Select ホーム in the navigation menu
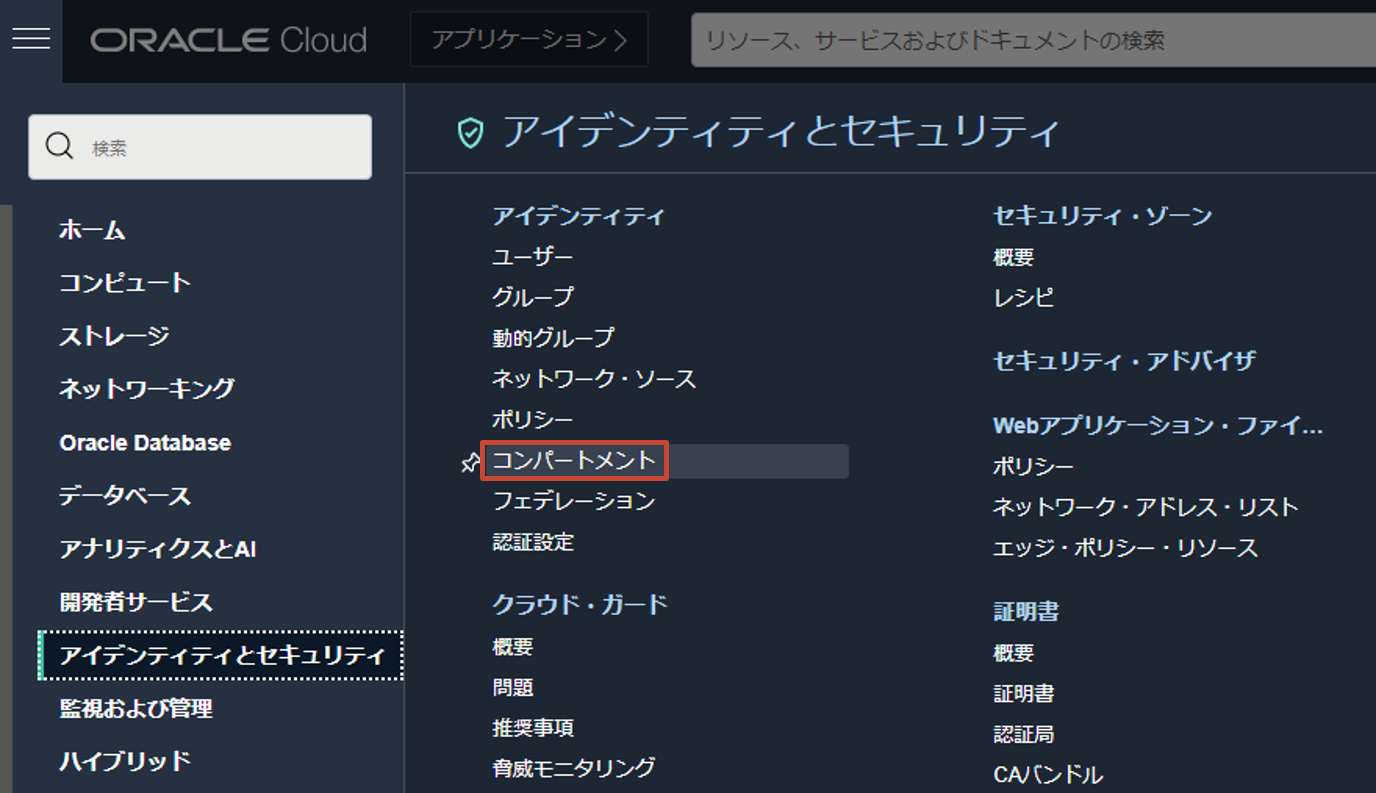The width and height of the screenshot is (1376, 793). point(92,230)
